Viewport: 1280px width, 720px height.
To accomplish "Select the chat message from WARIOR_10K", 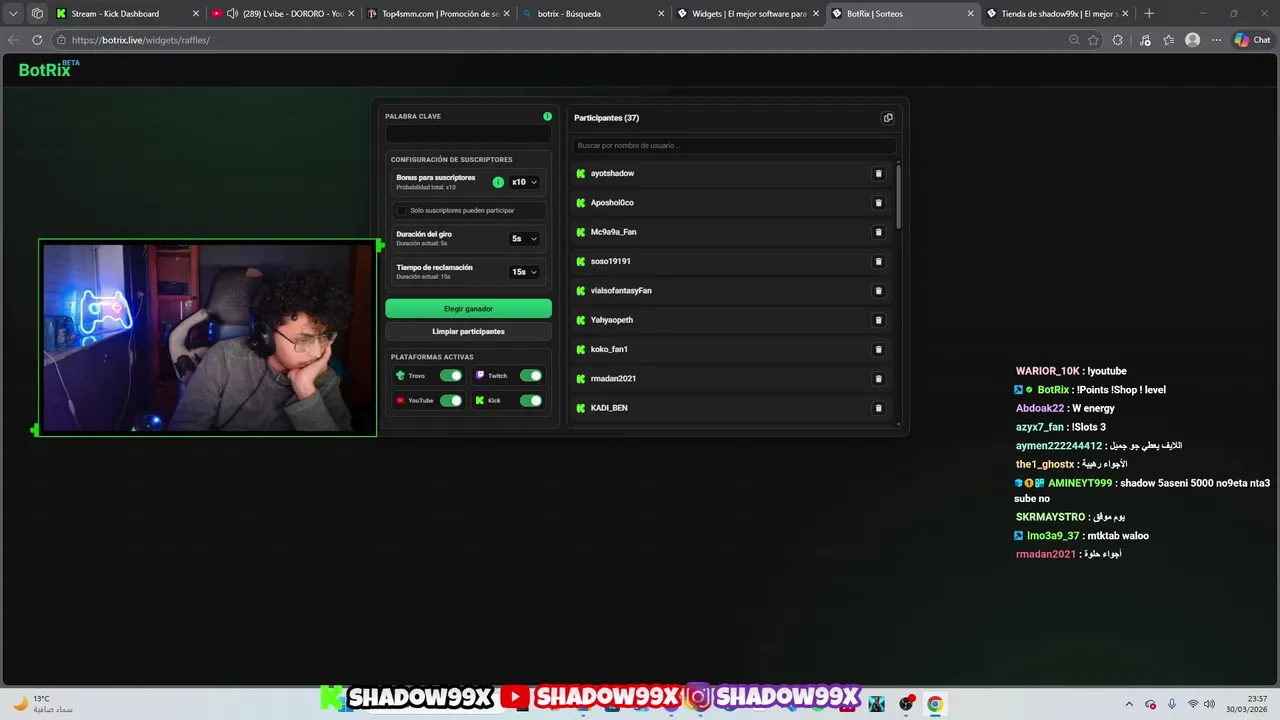I will click(x=1071, y=371).
